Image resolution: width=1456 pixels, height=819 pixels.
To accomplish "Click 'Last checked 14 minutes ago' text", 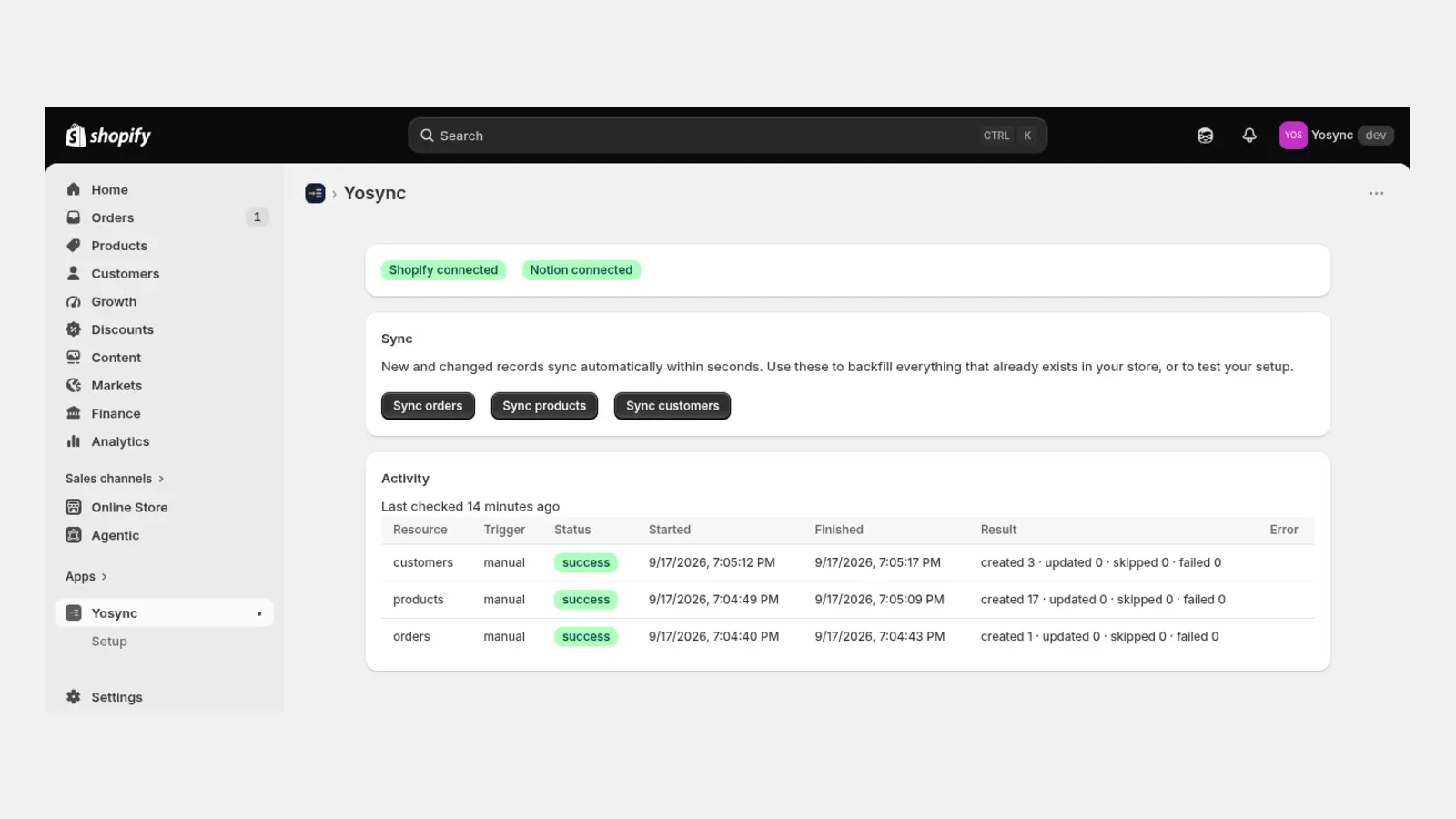I will [470, 507].
